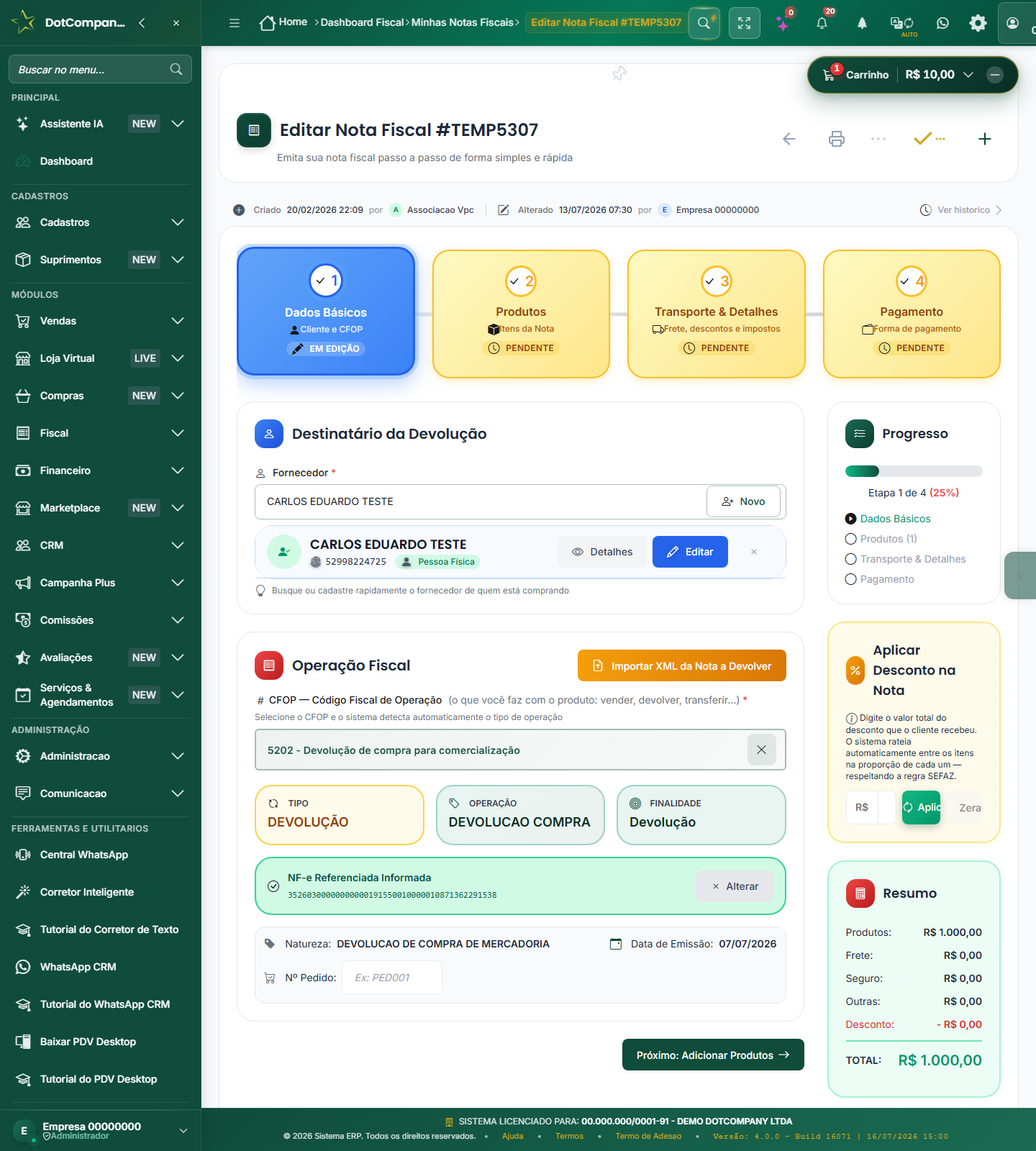
Task: Open Empresa 00000000 user menu
Action: point(101,1130)
